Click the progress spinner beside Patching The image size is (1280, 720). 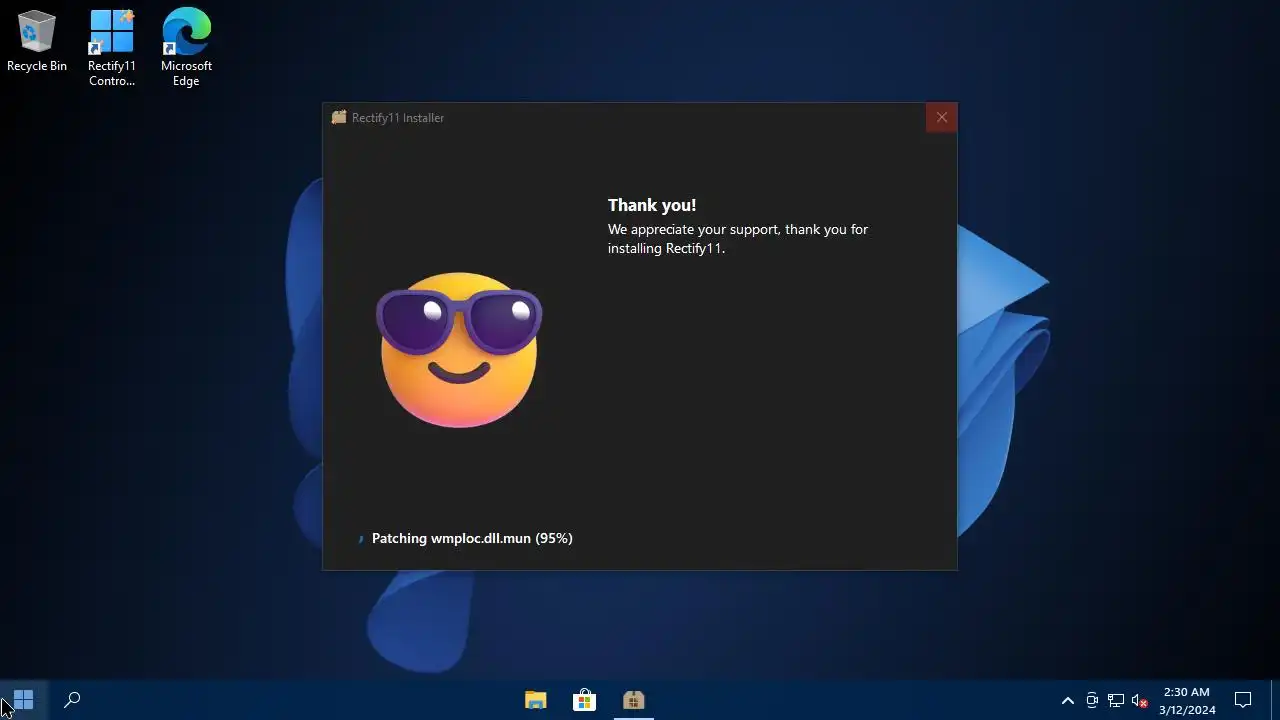(x=361, y=539)
